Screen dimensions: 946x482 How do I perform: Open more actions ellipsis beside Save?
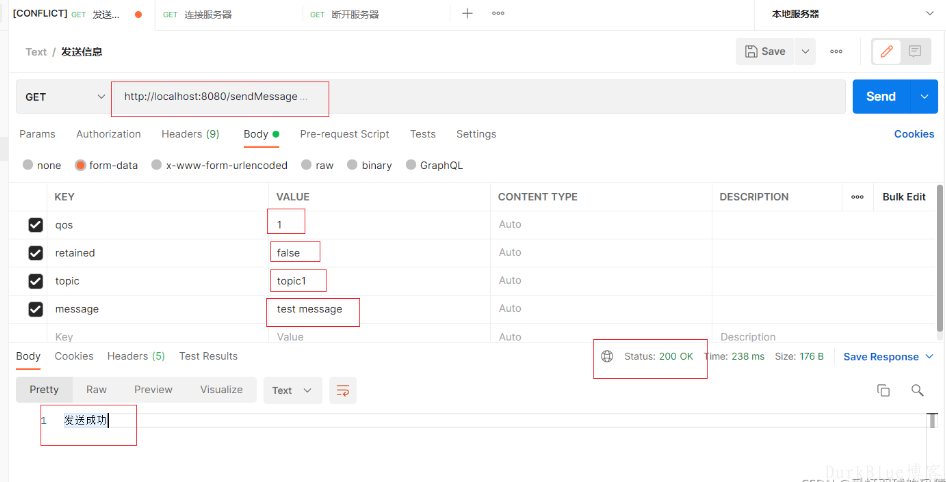(x=836, y=51)
